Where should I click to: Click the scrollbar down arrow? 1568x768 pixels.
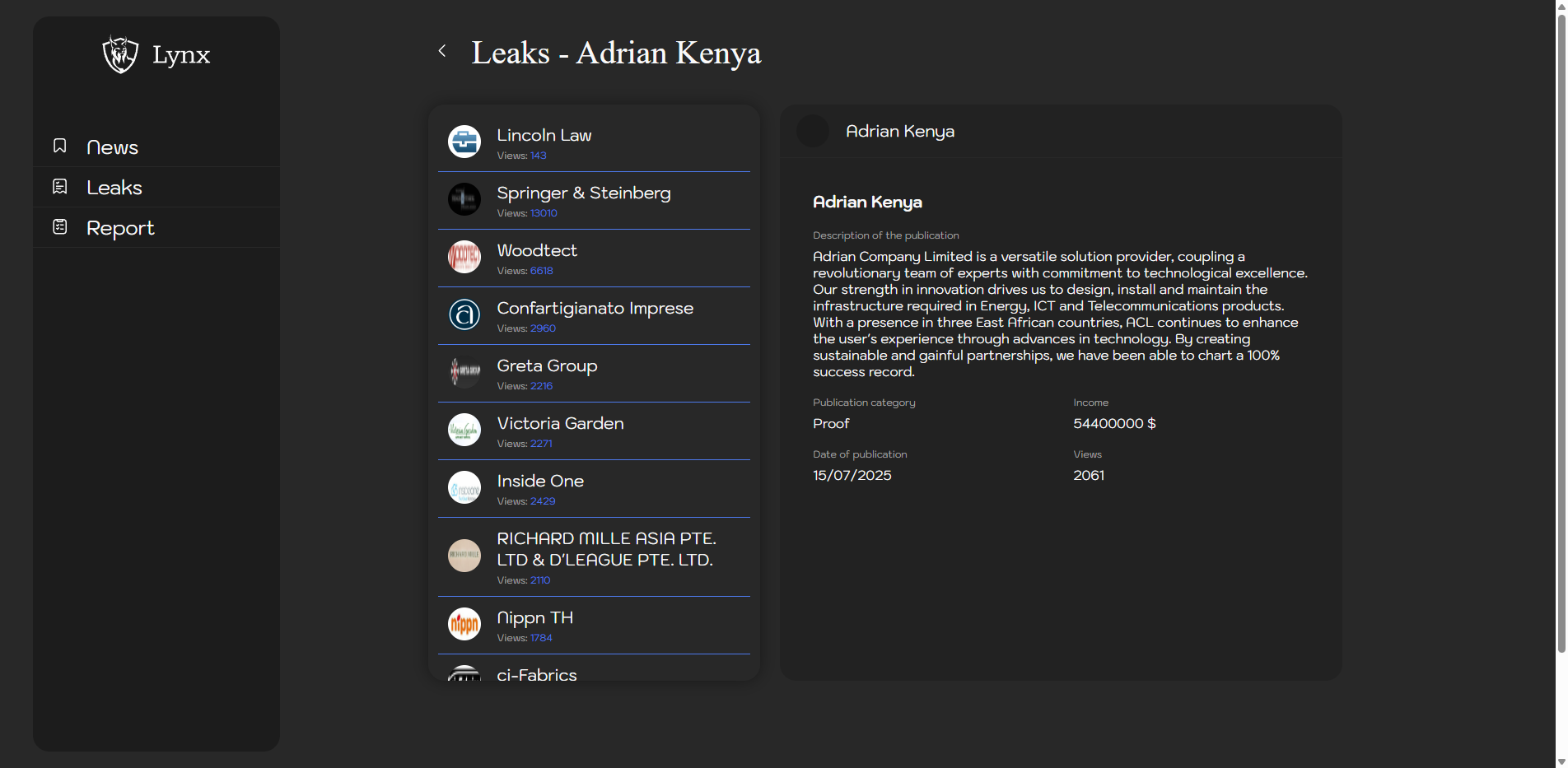[1561, 761]
